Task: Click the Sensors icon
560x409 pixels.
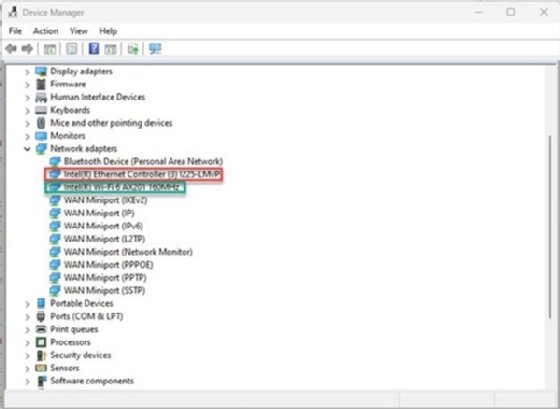Action: 41,368
